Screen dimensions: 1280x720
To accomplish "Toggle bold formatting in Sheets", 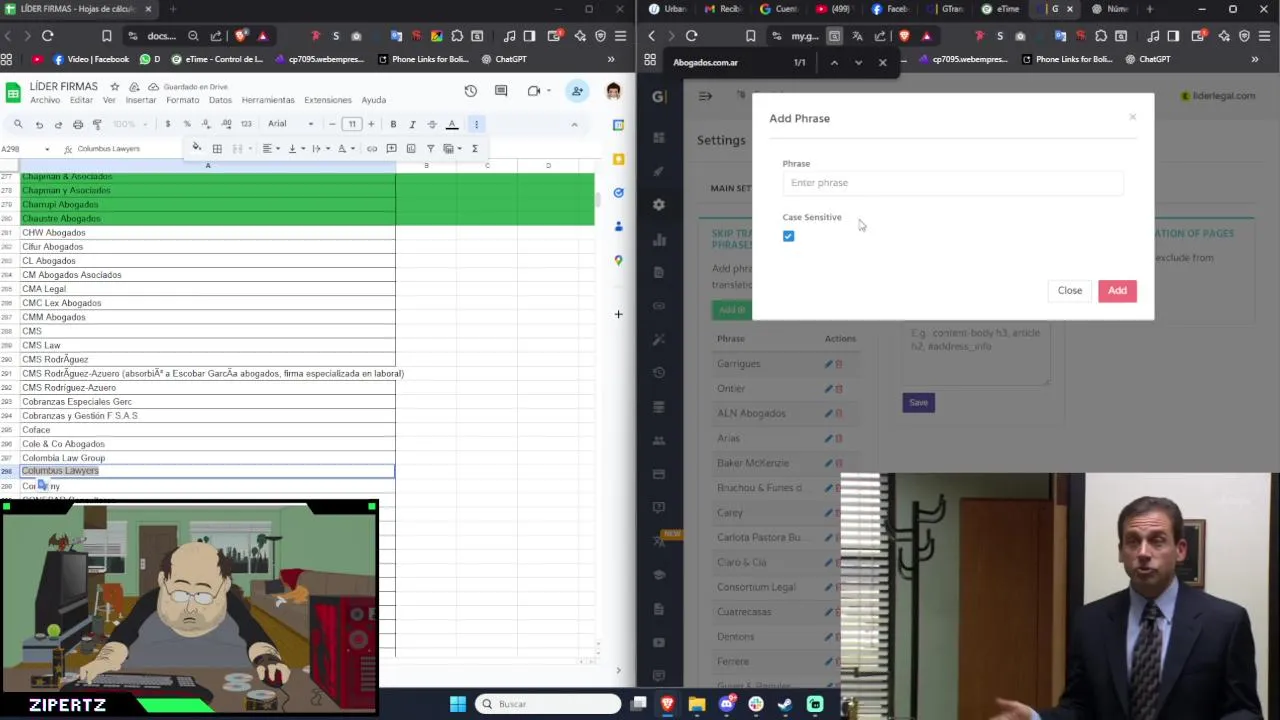I will point(393,124).
